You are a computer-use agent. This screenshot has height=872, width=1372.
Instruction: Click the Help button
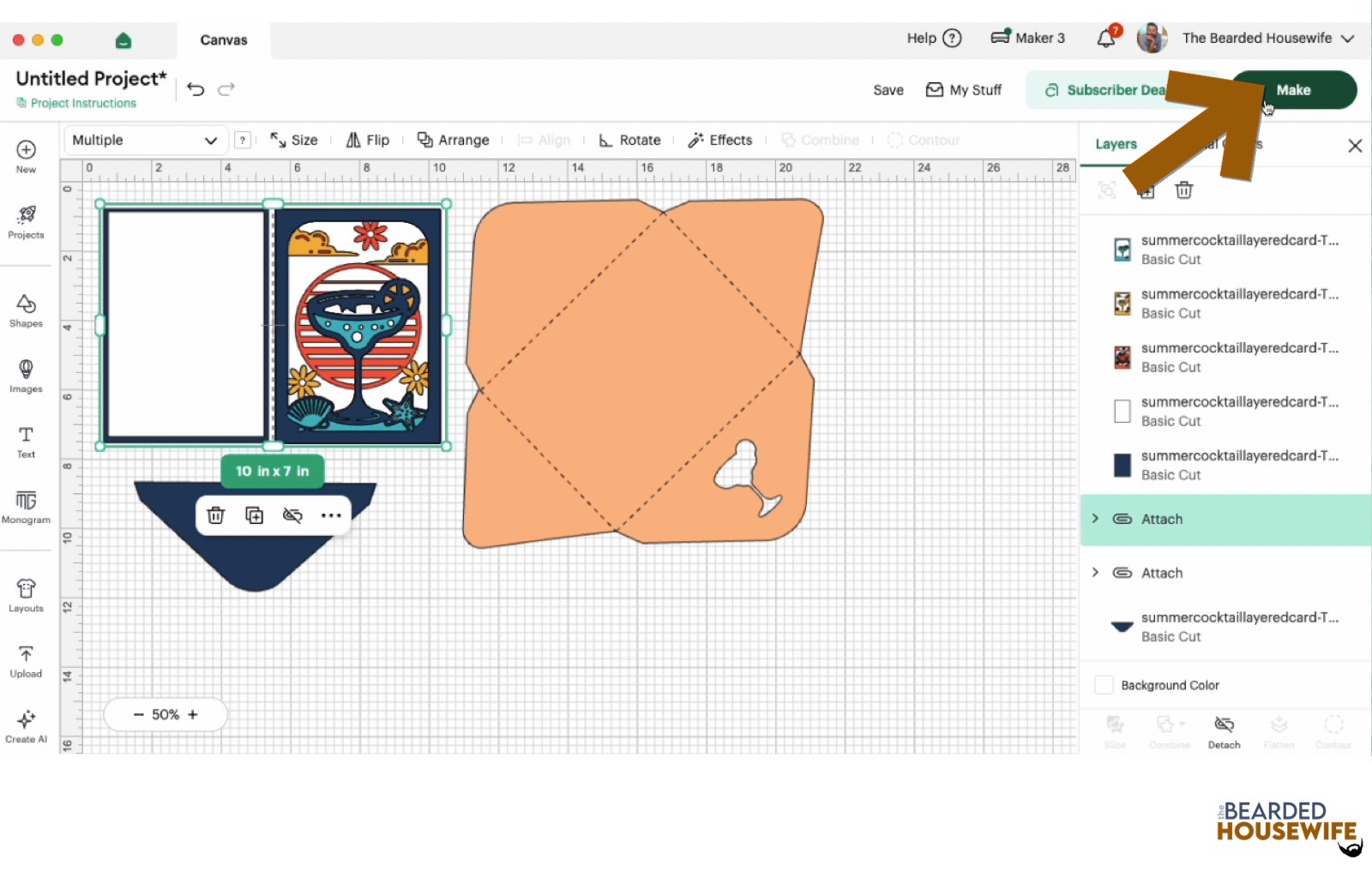tap(935, 38)
